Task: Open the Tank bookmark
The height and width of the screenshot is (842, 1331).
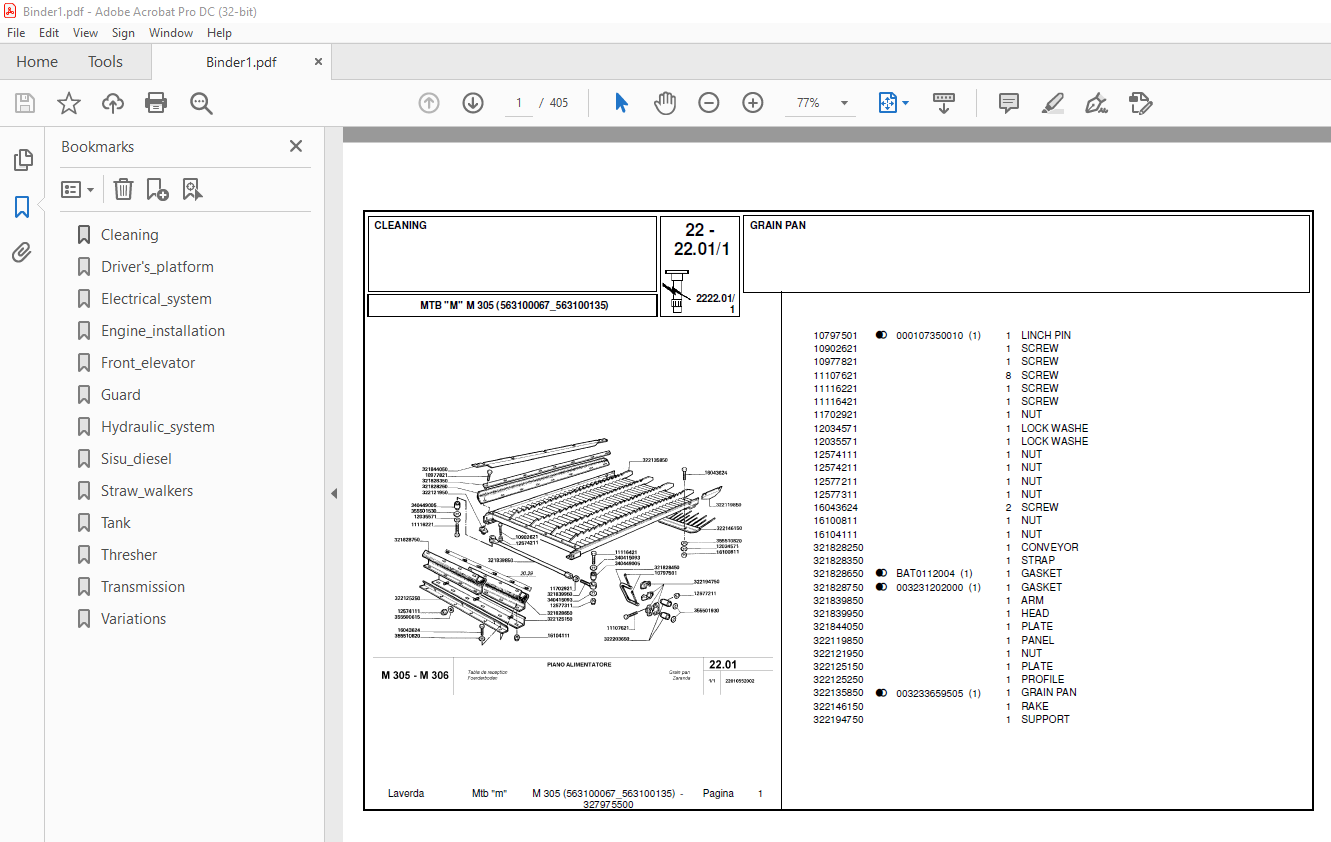Action: 116,523
